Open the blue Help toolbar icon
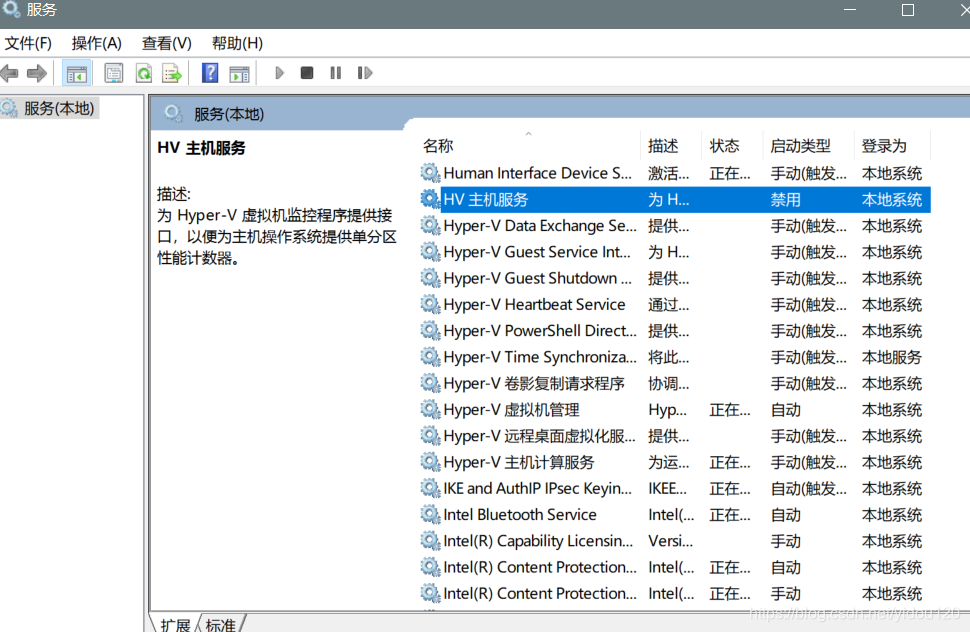This screenshot has height=632, width=970. (210, 73)
